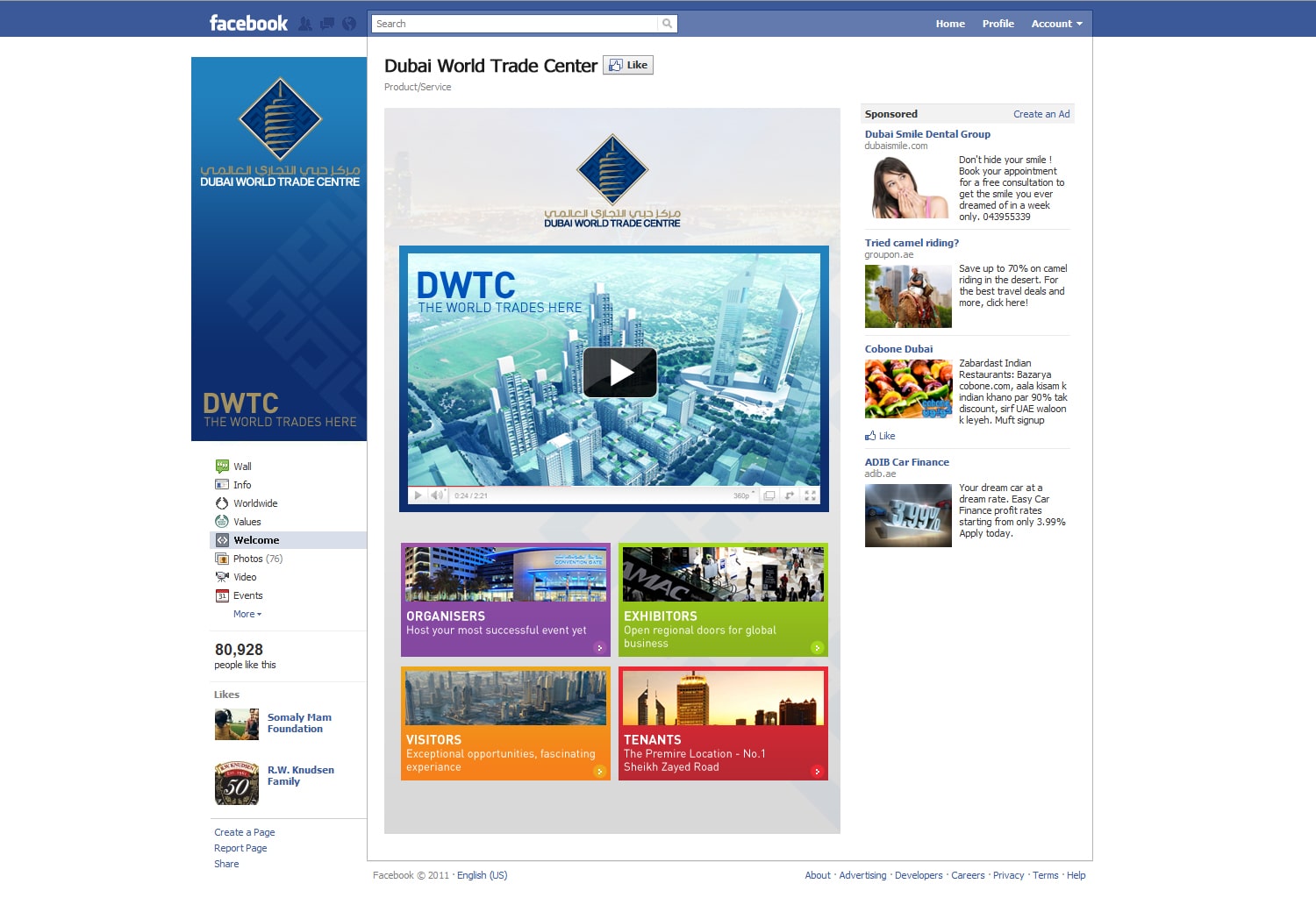
Task: Open the camel riding ad thumbnail
Action: (908, 296)
